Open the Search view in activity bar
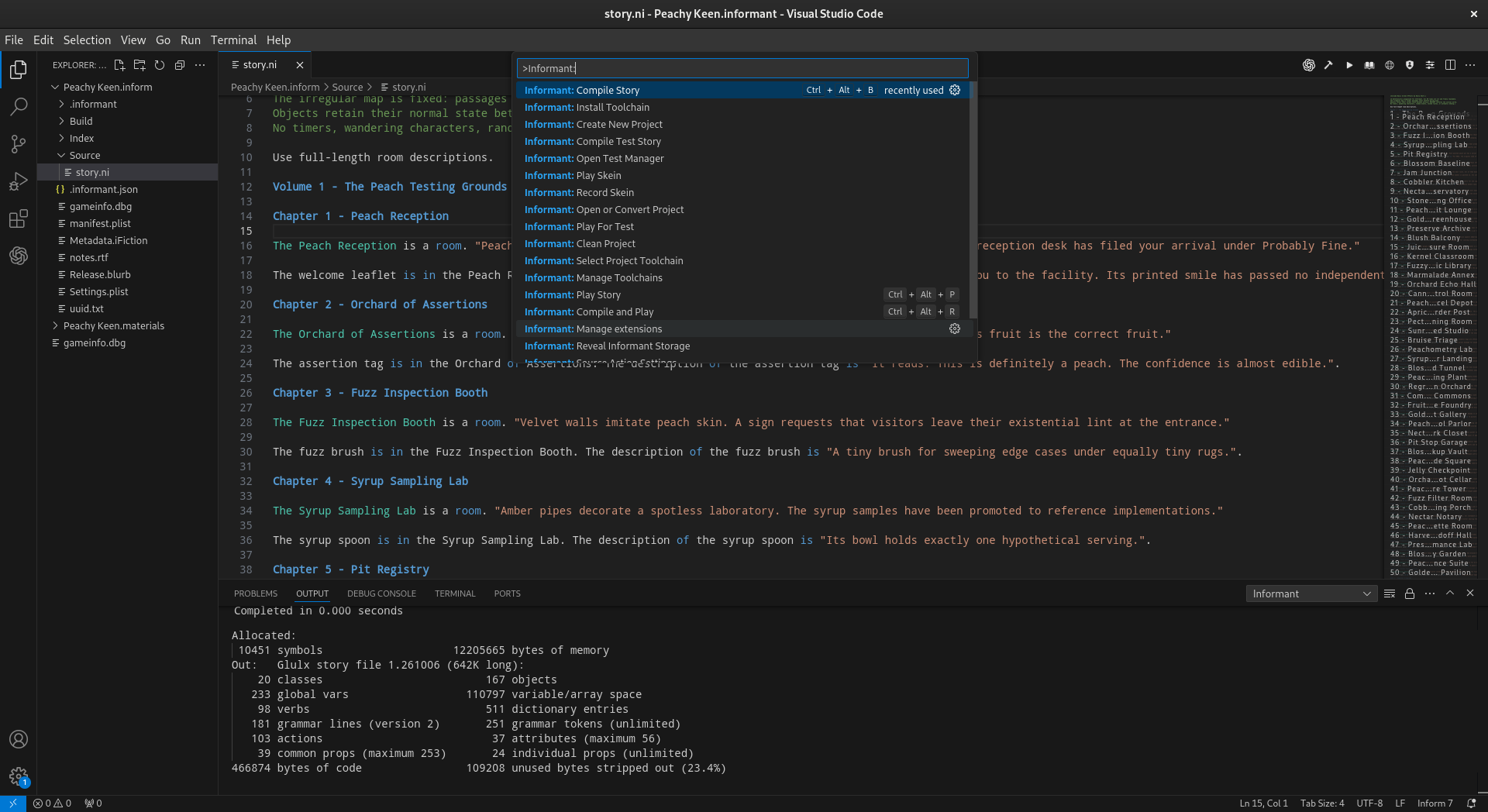1488x812 pixels. click(19, 106)
